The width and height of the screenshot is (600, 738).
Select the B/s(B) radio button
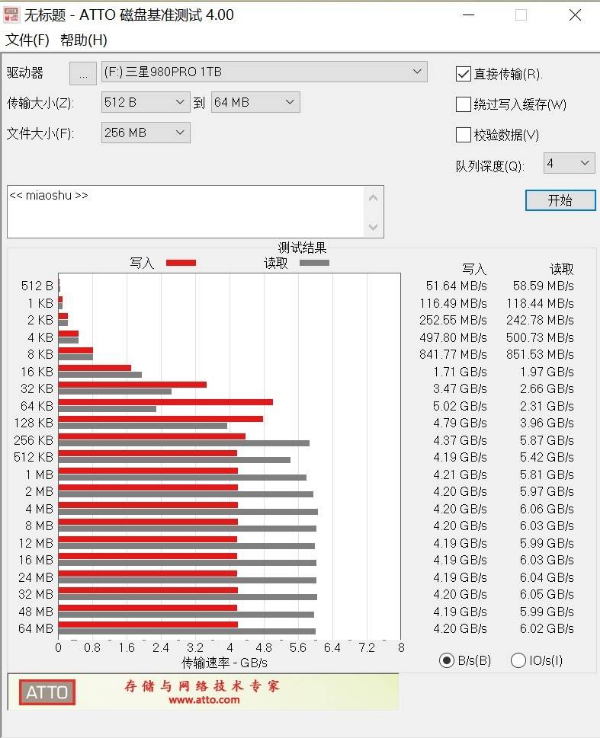click(x=447, y=660)
